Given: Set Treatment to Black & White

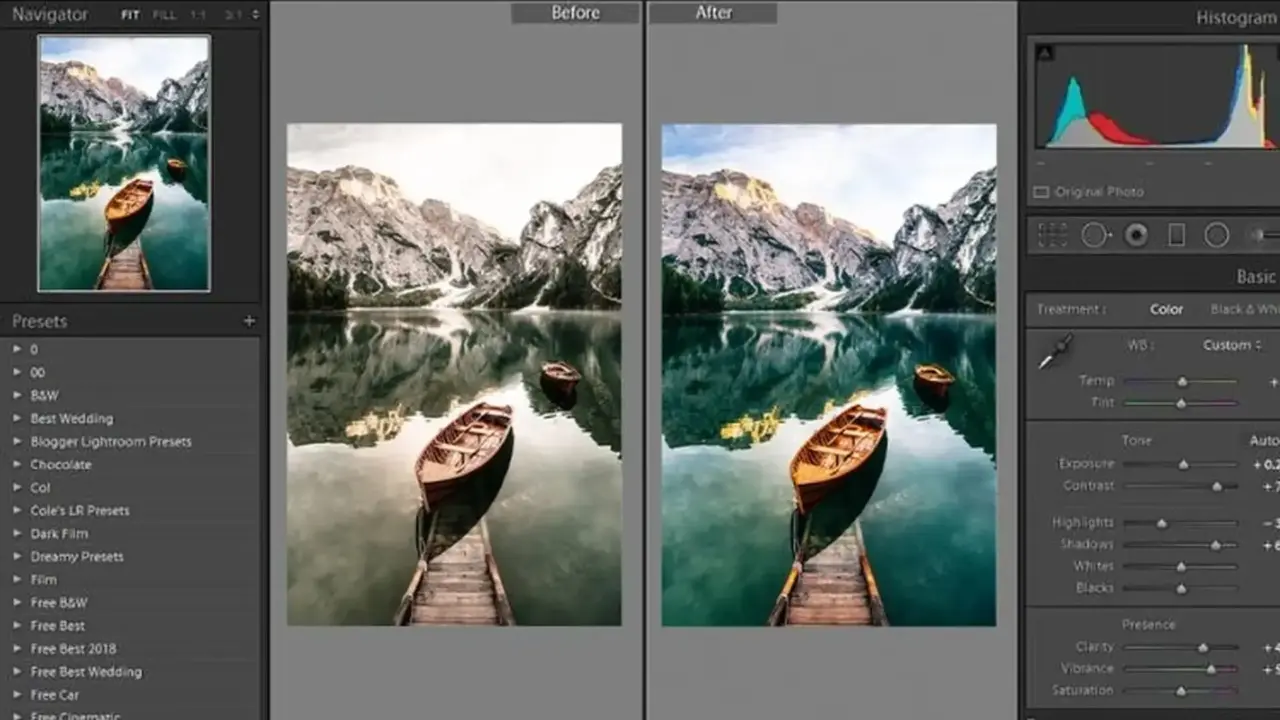Looking at the screenshot, I should tap(1244, 309).
